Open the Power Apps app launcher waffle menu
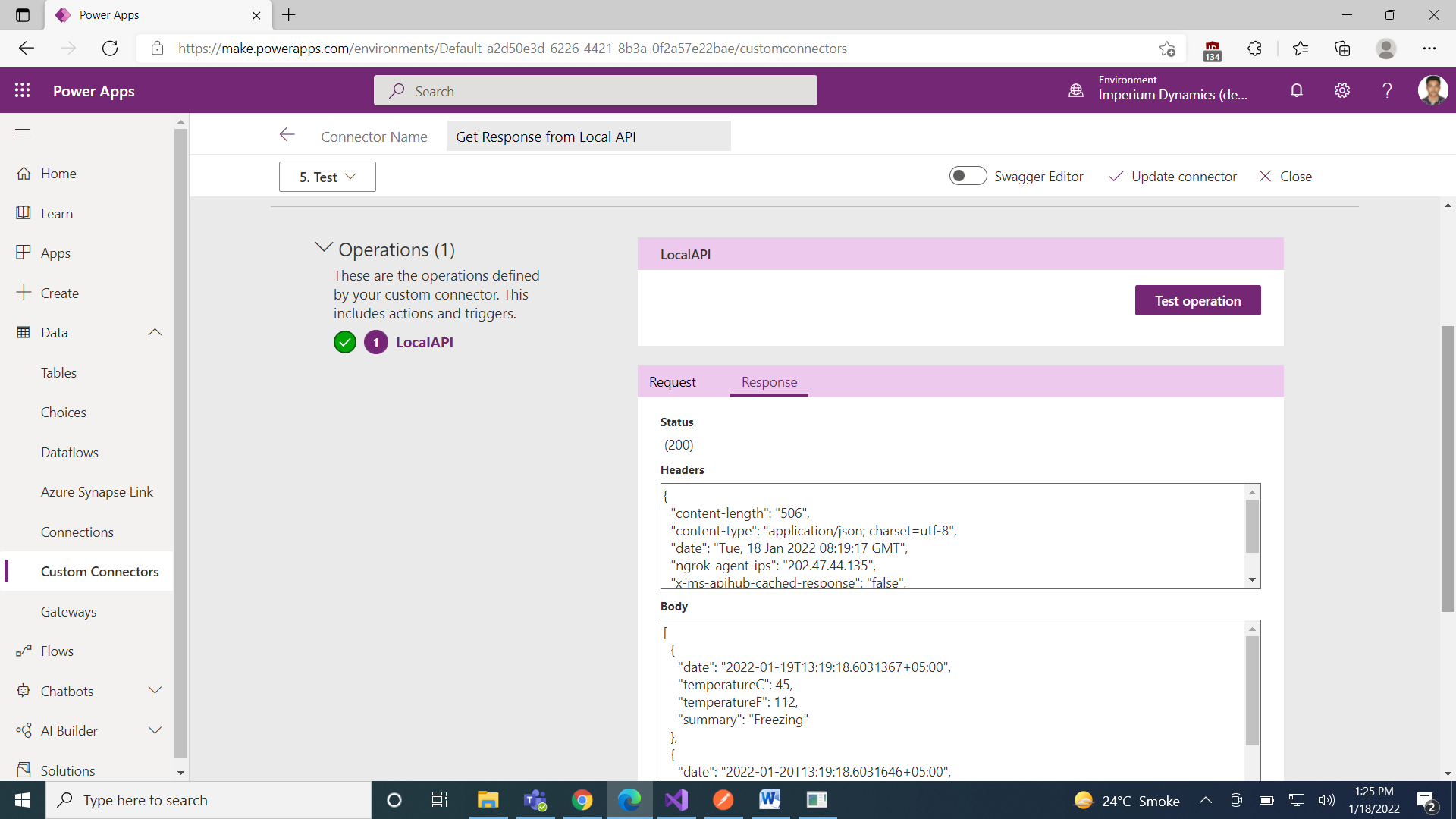This screenshot has height=819, width=1456. point(22,89)
